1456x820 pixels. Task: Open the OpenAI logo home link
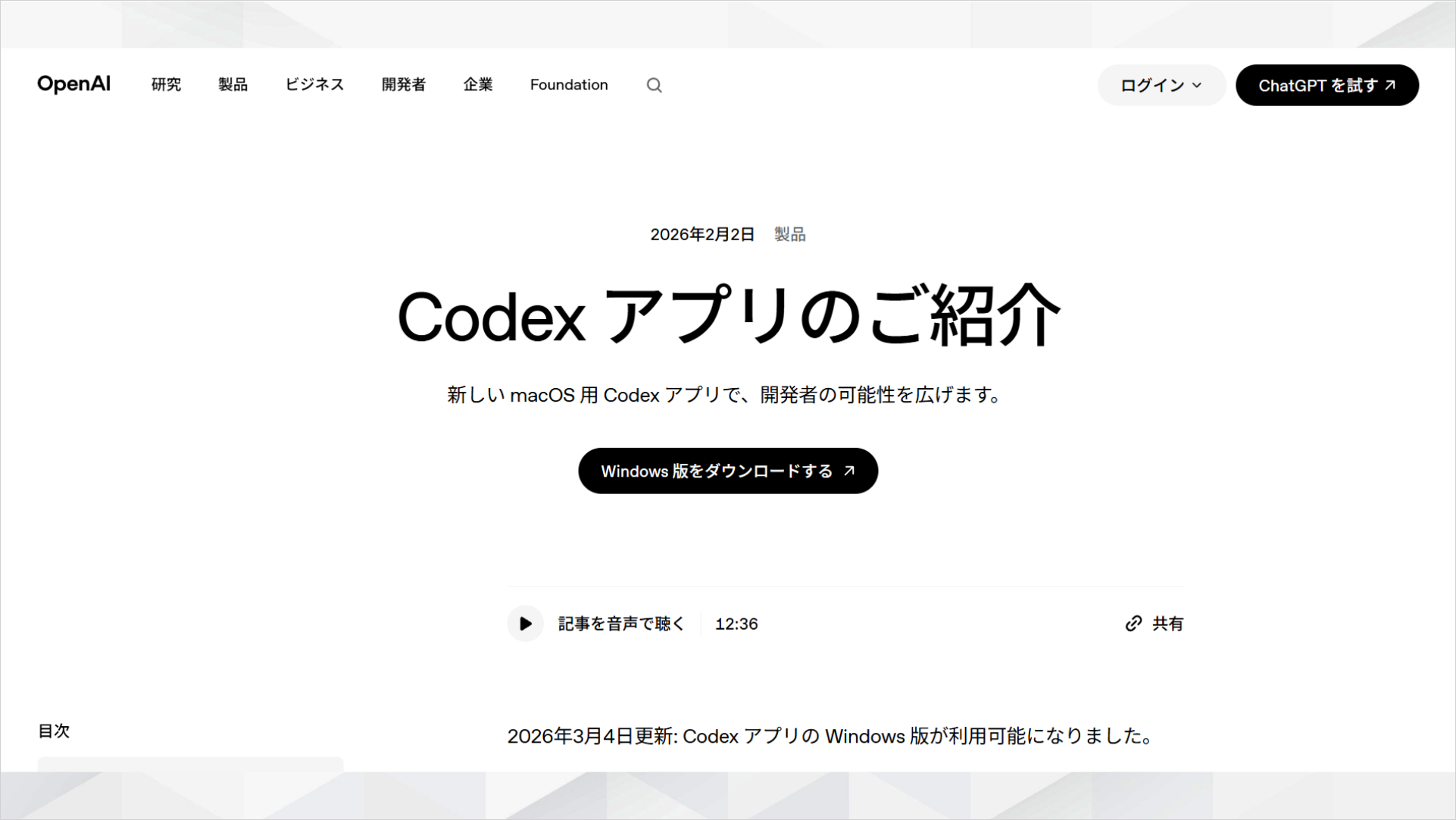73,84
